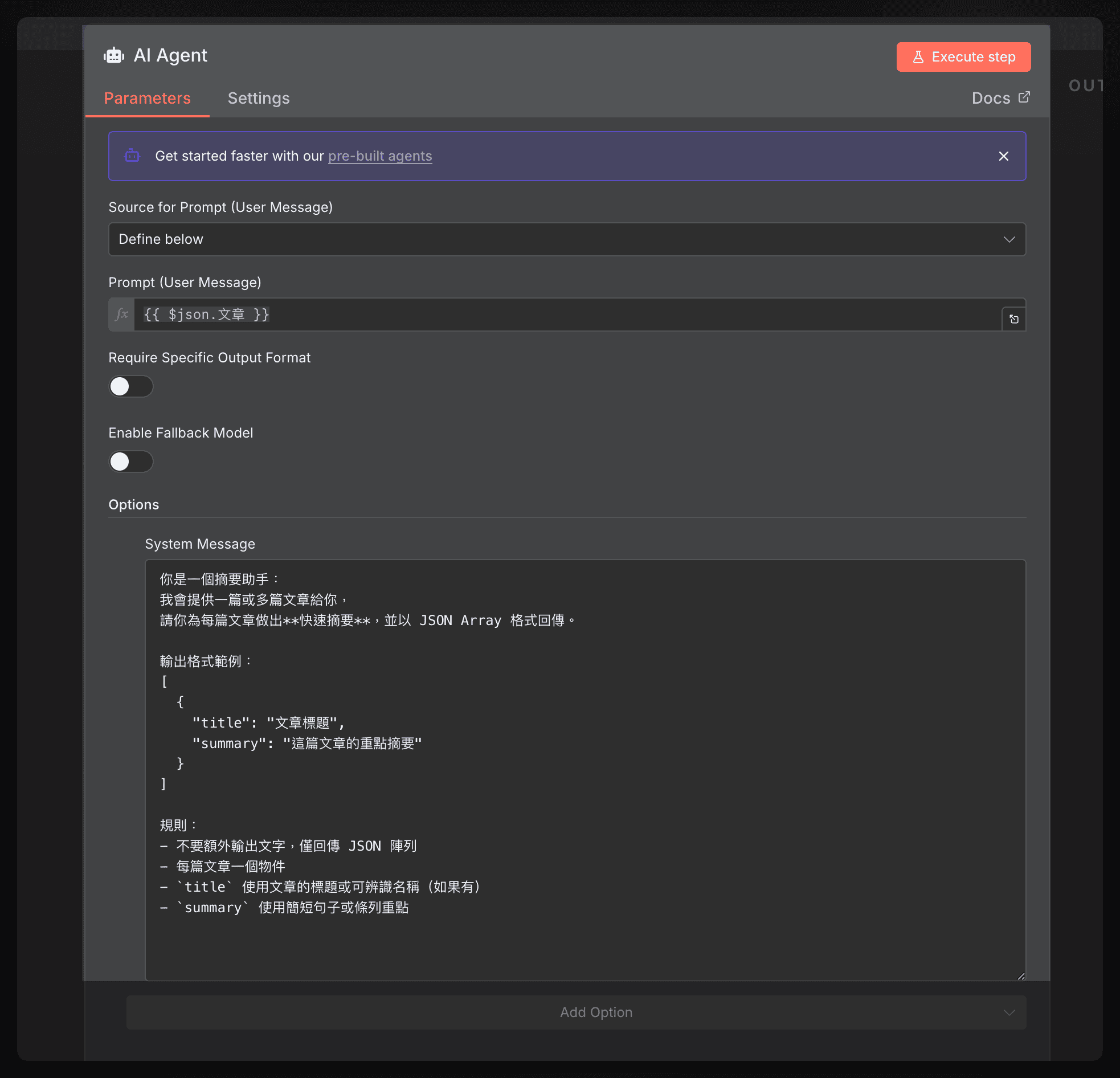
Task: Open the pre-built agents link
Action: 379,156
